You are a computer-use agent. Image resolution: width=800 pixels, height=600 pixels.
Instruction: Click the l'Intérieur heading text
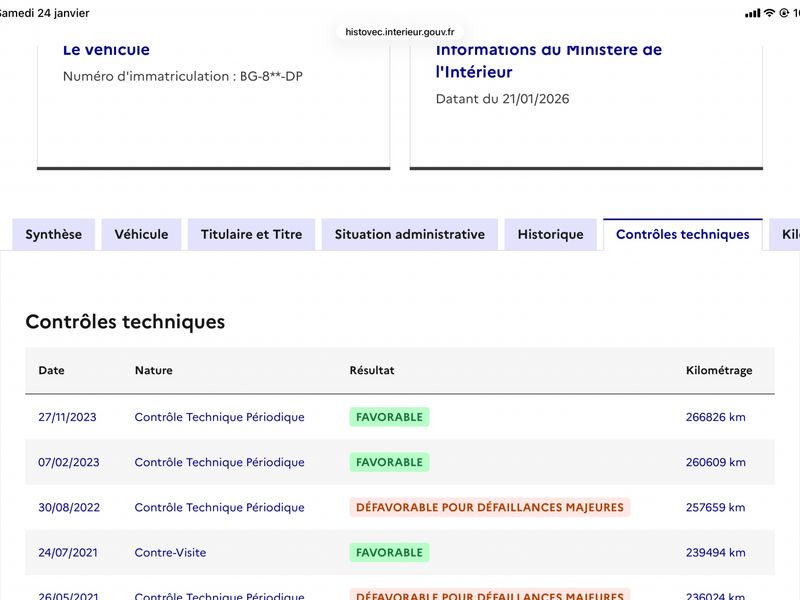[474, 72]
